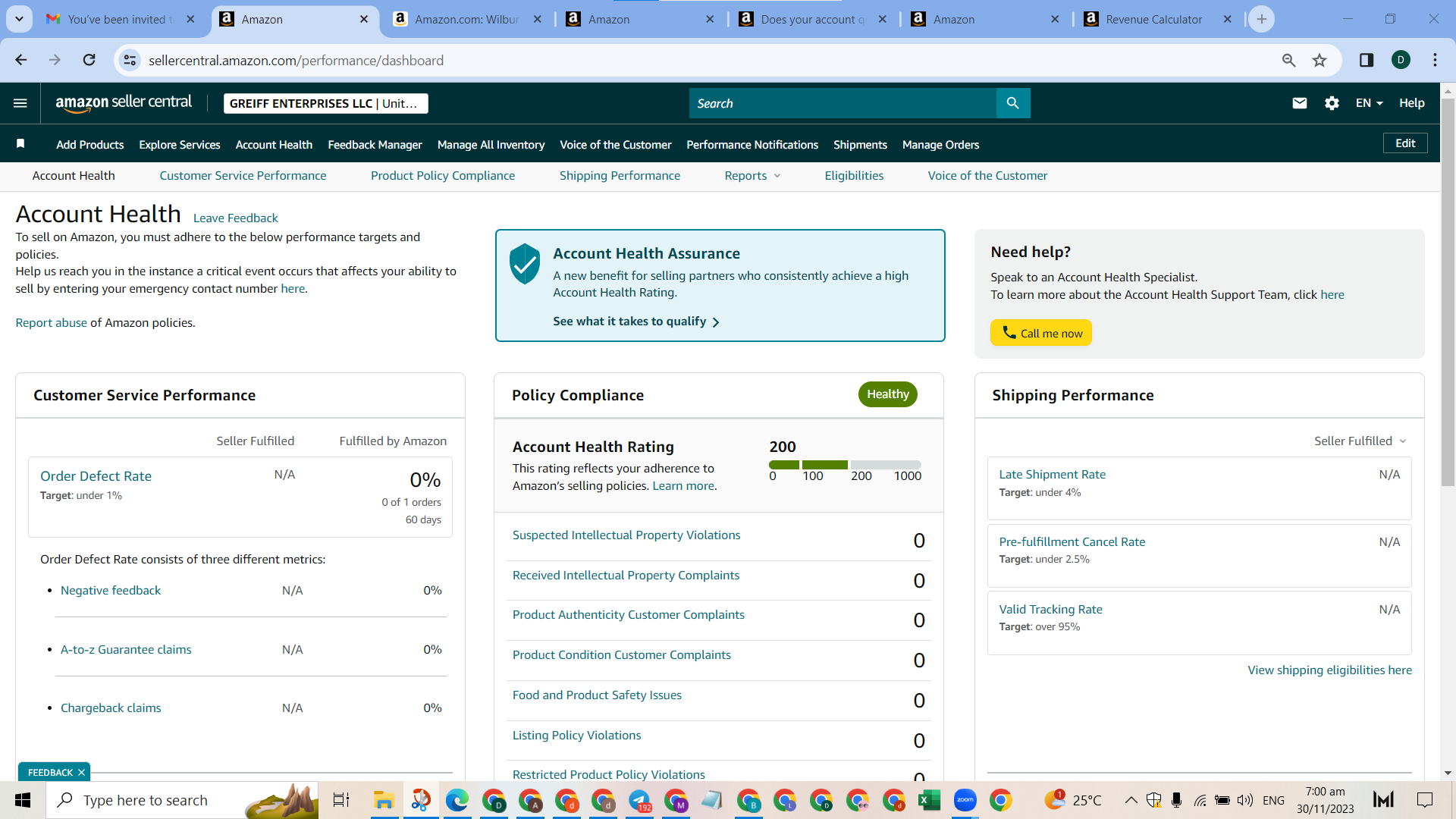Open the messages envelope icon
The width and height of the screenshot is (1456, 819).
[1300, 103]
